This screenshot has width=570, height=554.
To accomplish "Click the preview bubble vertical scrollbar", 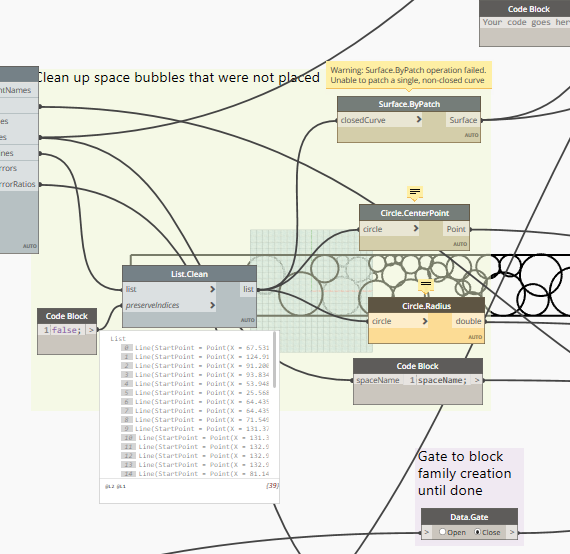I will tap(275, 360).
